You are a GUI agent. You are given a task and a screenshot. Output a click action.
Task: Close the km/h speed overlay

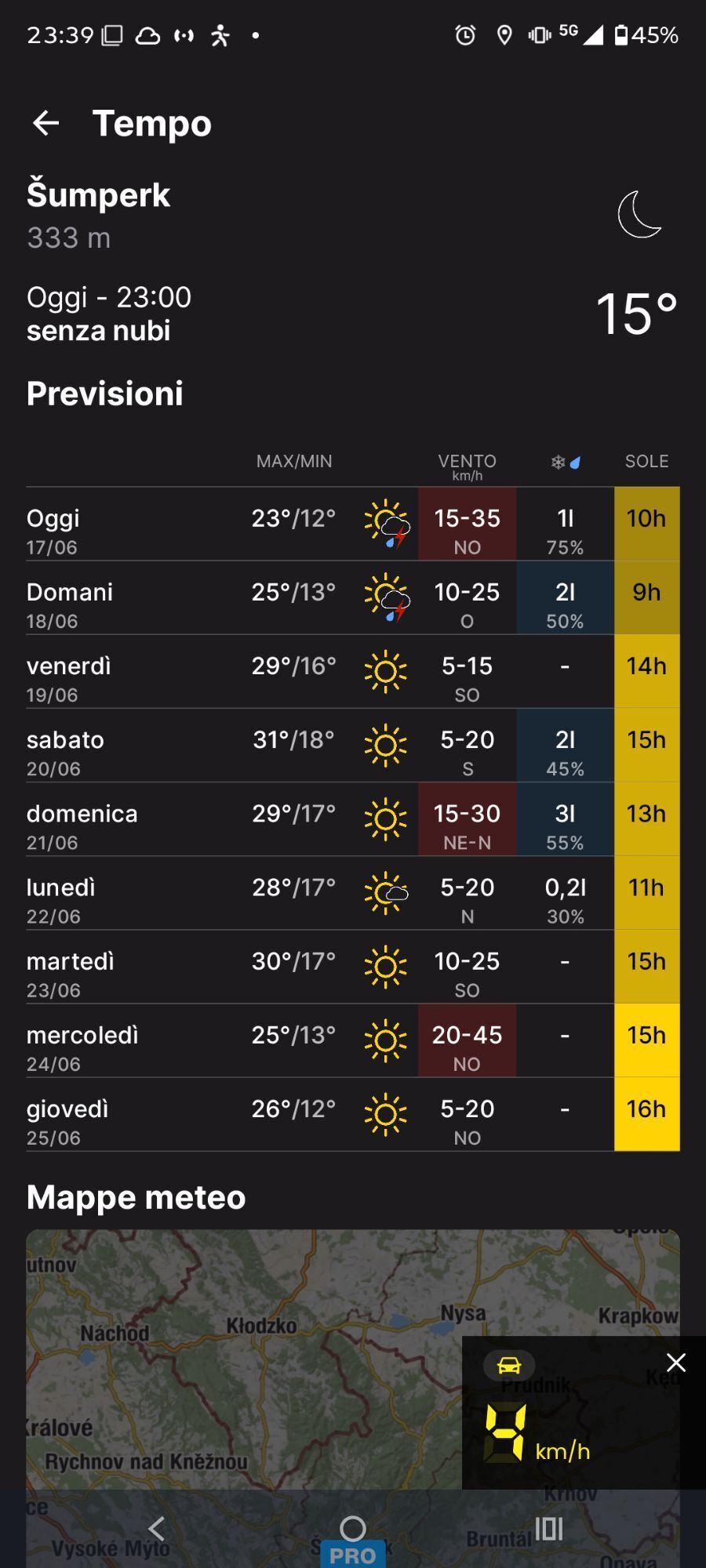[x=675, y=1363]
